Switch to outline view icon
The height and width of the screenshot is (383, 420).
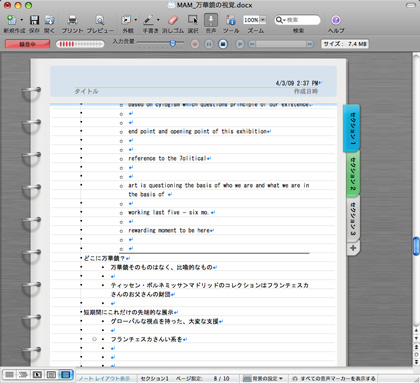23,375
